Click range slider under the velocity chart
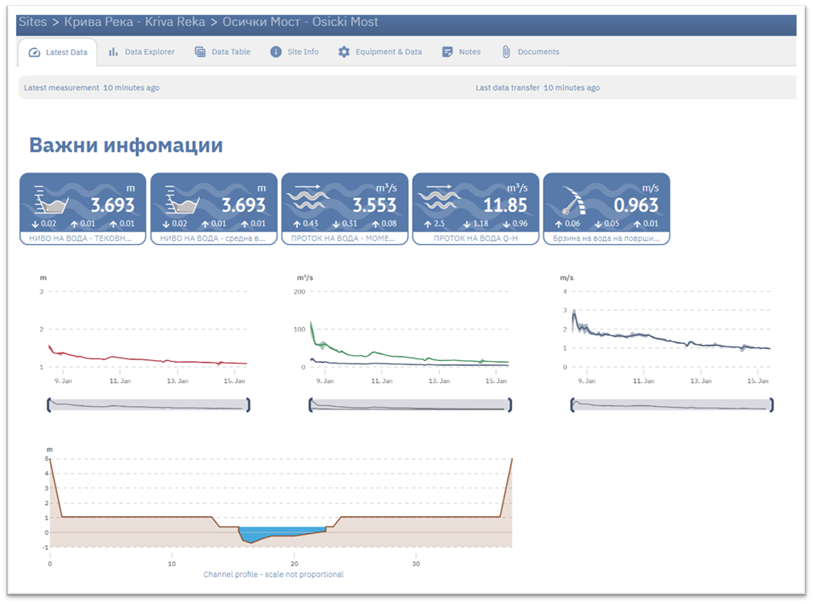The image size is (813, 604). [x=671, y=404]
